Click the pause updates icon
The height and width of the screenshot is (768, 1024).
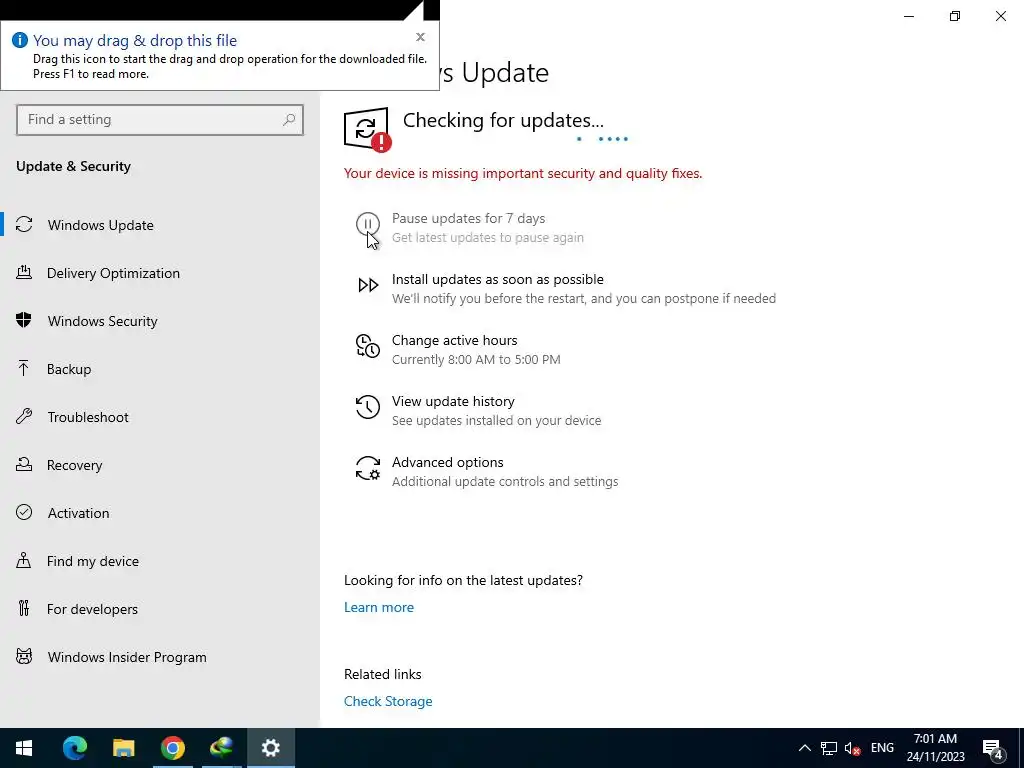368,224
